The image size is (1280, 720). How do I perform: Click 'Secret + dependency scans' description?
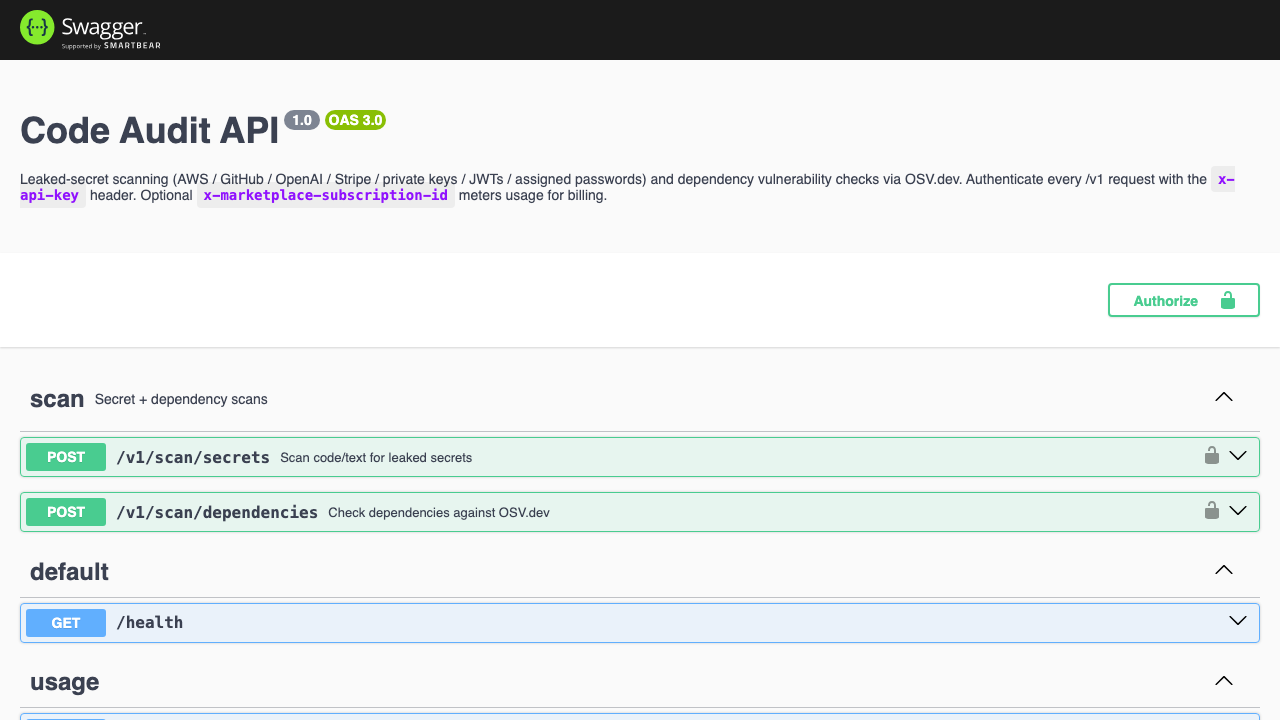point(181,399)
